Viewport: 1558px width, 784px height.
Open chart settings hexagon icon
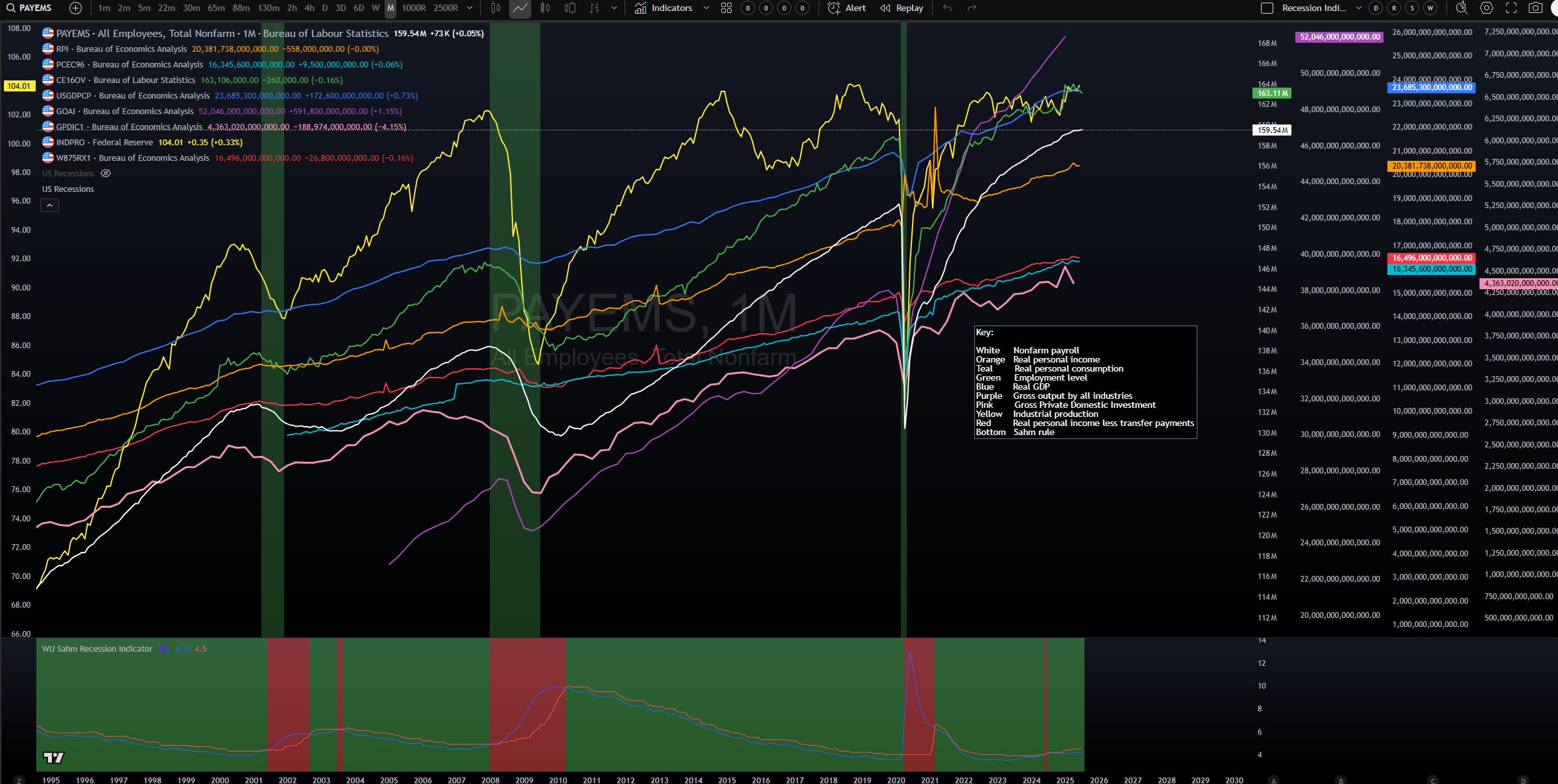(1487, 8)
